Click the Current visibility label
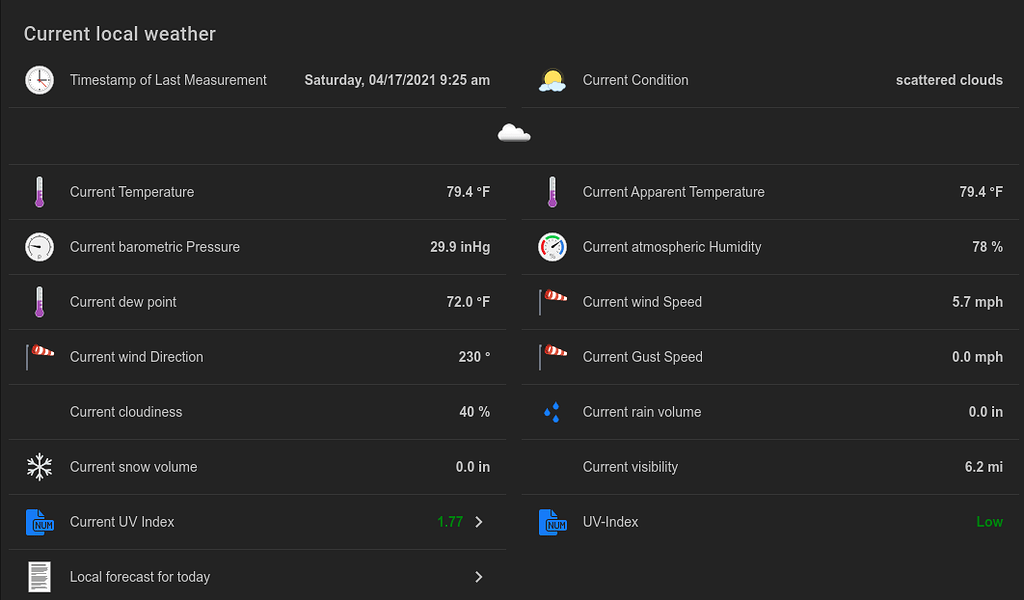 630,467
